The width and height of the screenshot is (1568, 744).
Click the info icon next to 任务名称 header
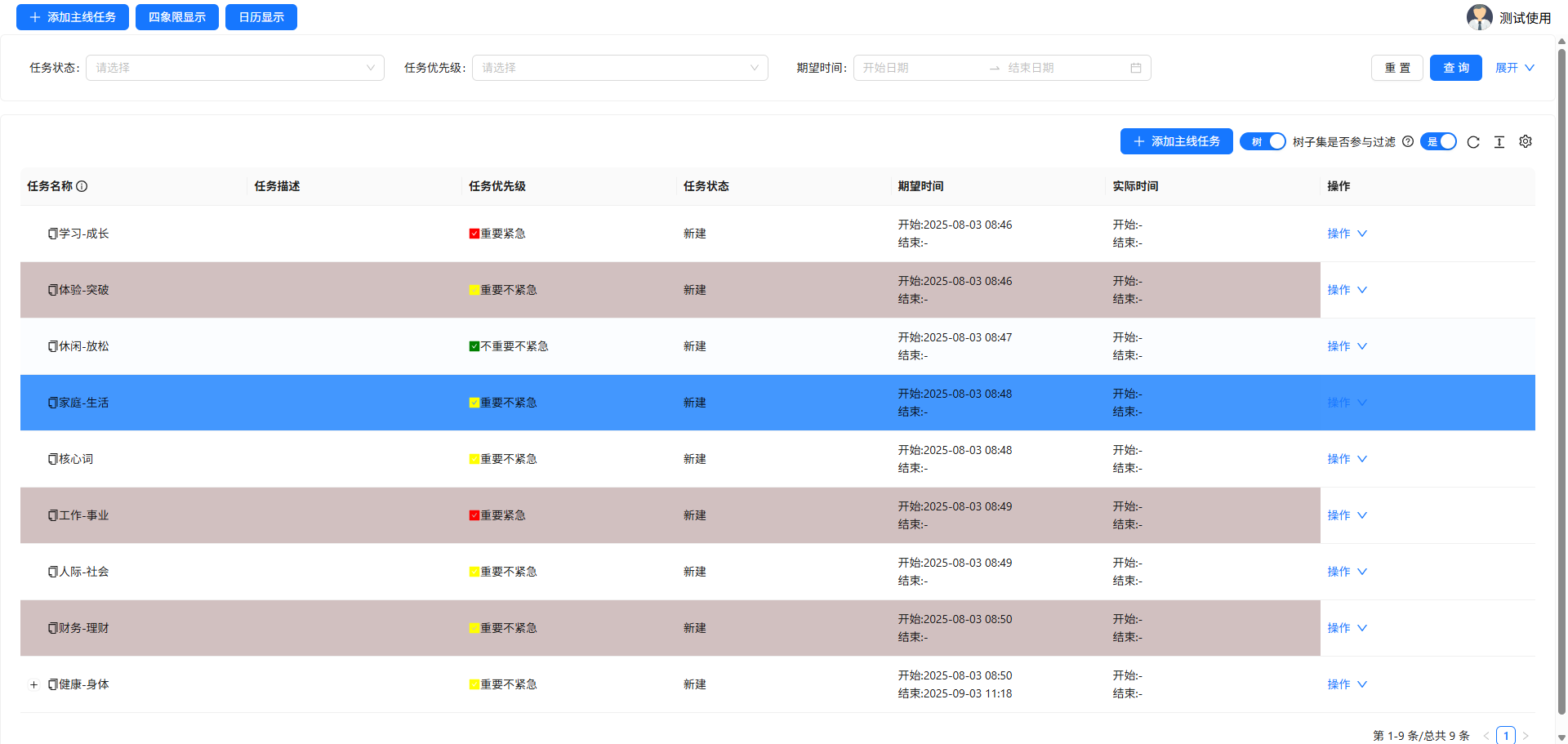click(82, 186)
